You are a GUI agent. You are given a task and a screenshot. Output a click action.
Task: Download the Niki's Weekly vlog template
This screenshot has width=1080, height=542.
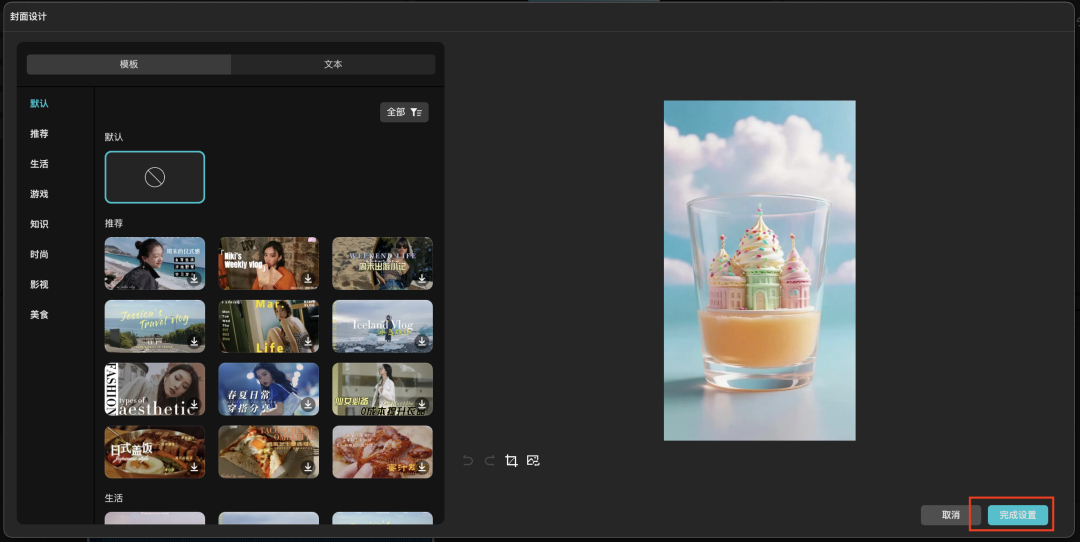coord(308,279)
